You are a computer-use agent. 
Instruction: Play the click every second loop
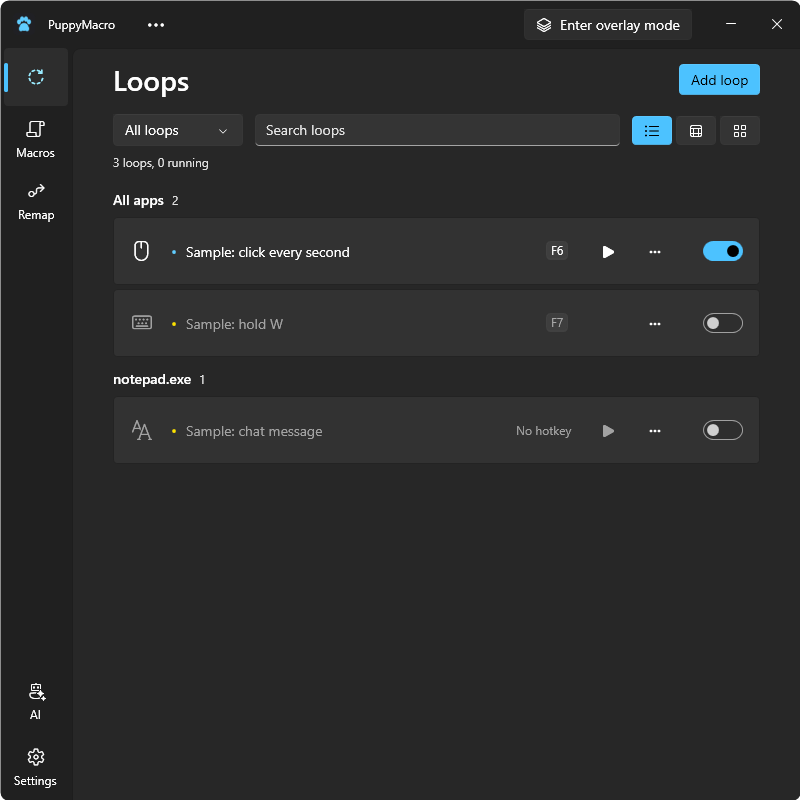pyautogui.click(x=608, y=252)
